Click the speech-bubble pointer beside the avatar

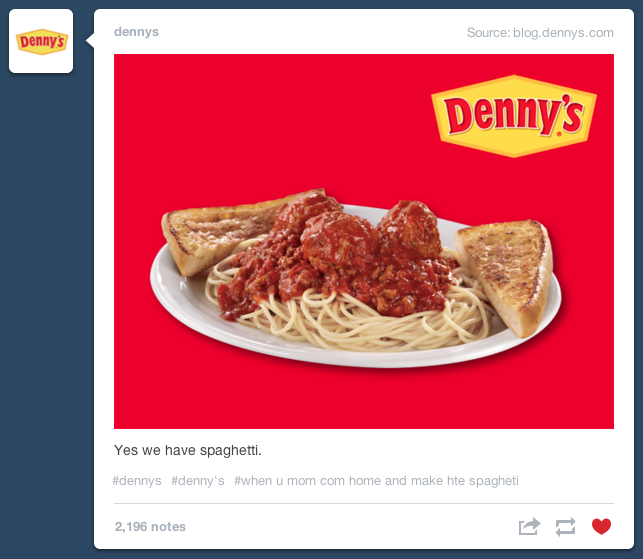click(90, 41)
